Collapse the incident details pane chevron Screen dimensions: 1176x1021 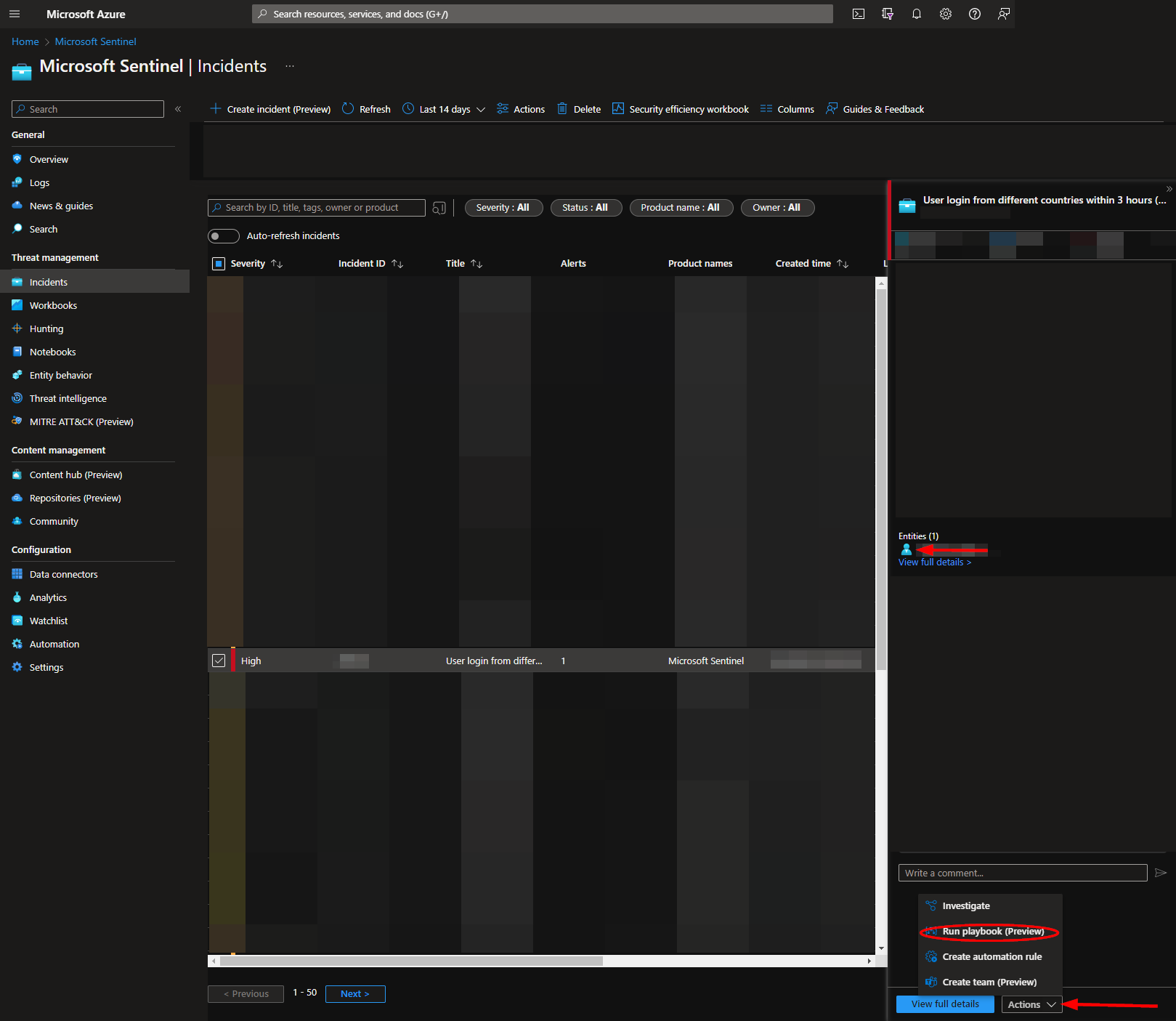point(1169,189)
